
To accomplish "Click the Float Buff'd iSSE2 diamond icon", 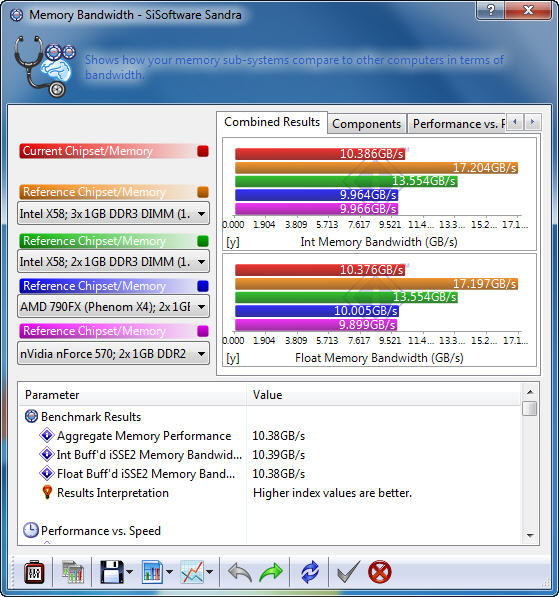I will (x=47, y=473).
